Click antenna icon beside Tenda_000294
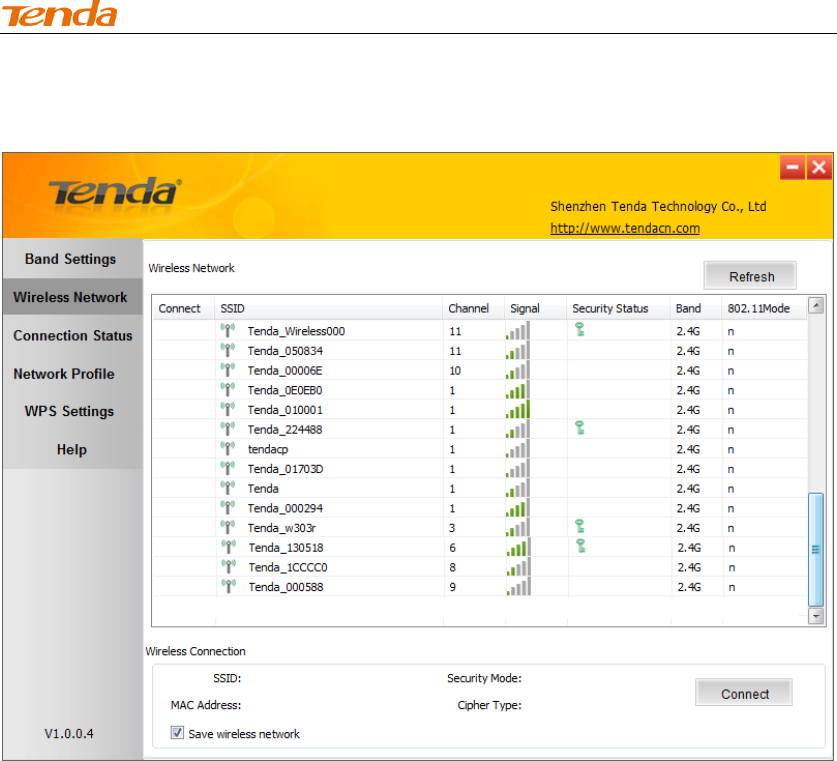 (x=227, y=508)
